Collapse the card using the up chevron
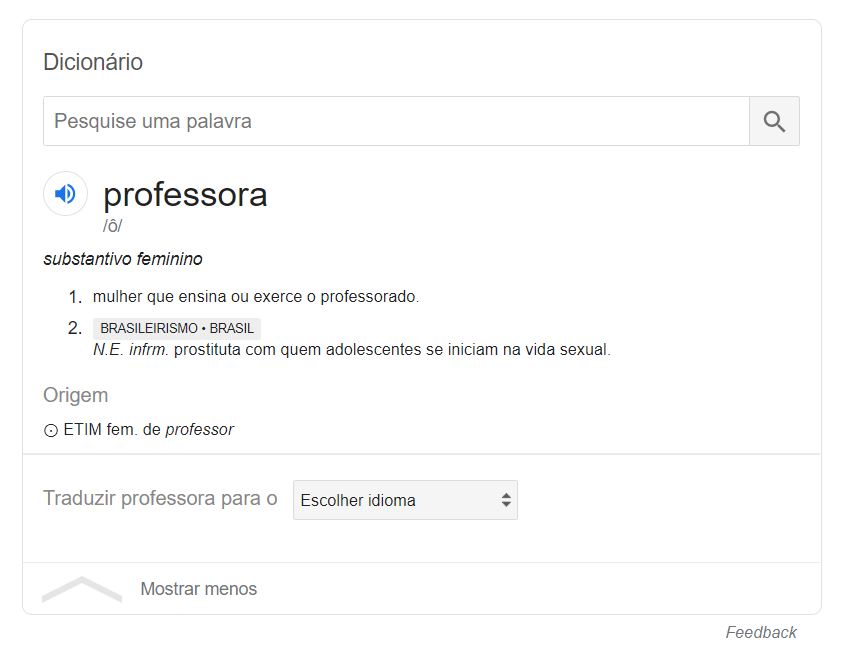 click(x=82, y=589)
